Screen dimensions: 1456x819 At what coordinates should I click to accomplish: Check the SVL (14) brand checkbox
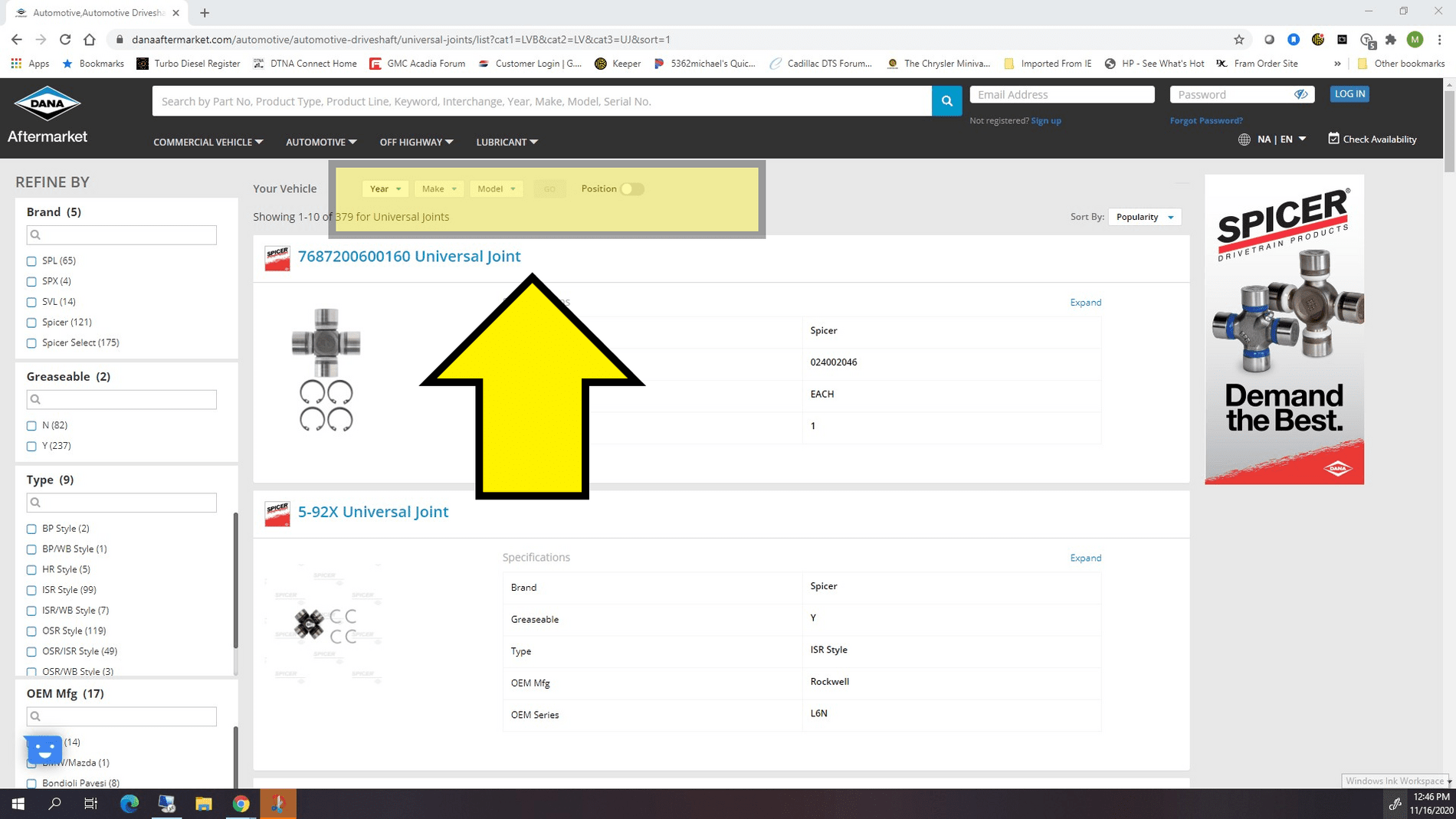[x=31, y=302]
